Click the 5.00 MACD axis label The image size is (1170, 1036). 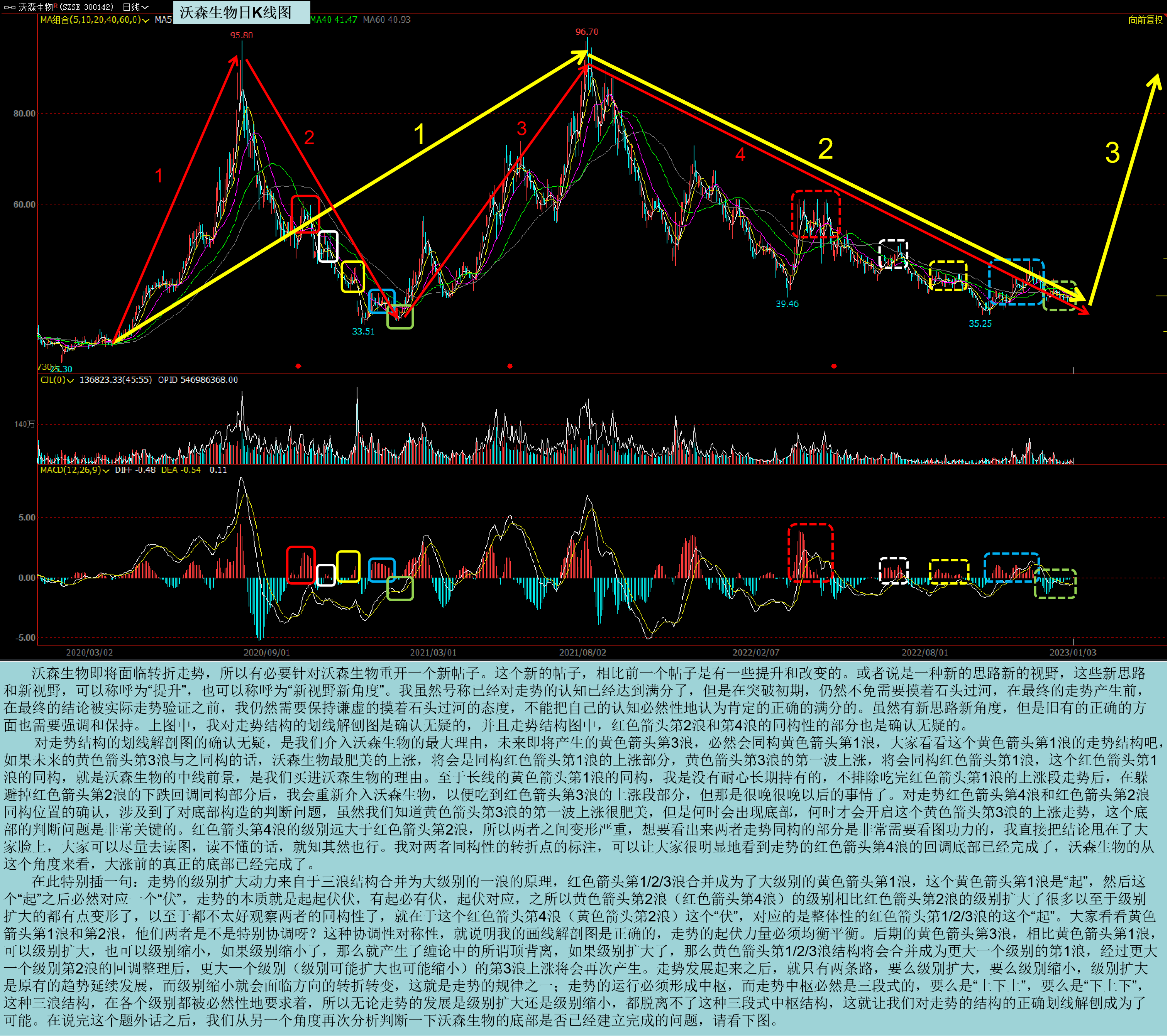pos(27,518)
